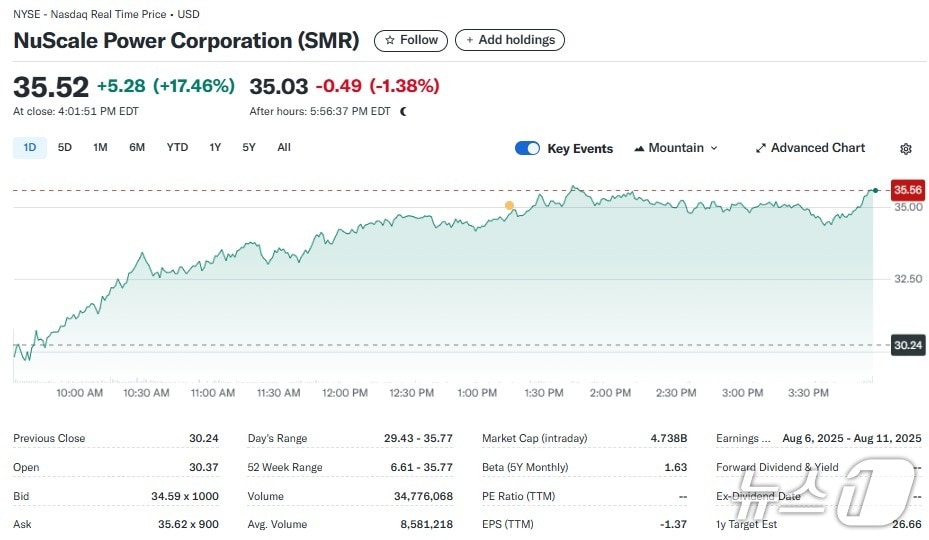Switch to the 5D time range
Screen dimensions: 929x540
(65, 148)
